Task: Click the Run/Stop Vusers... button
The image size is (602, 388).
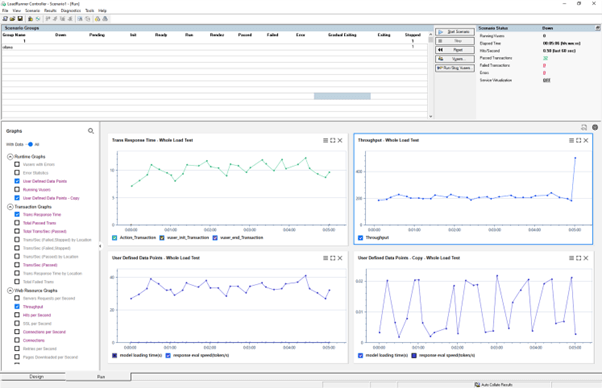Action: click(455, 68)
